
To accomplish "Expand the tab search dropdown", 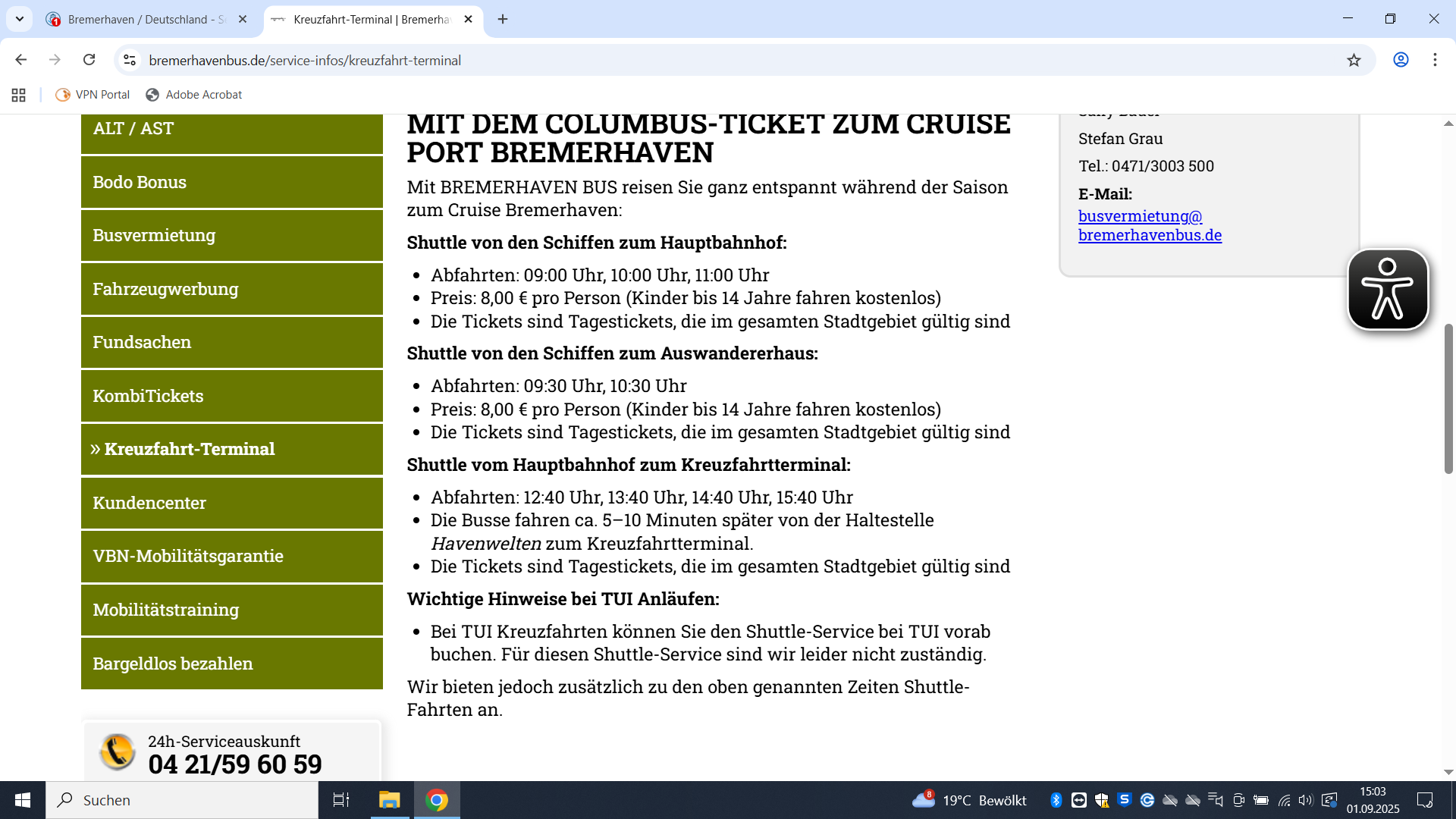I will [20, 19].
